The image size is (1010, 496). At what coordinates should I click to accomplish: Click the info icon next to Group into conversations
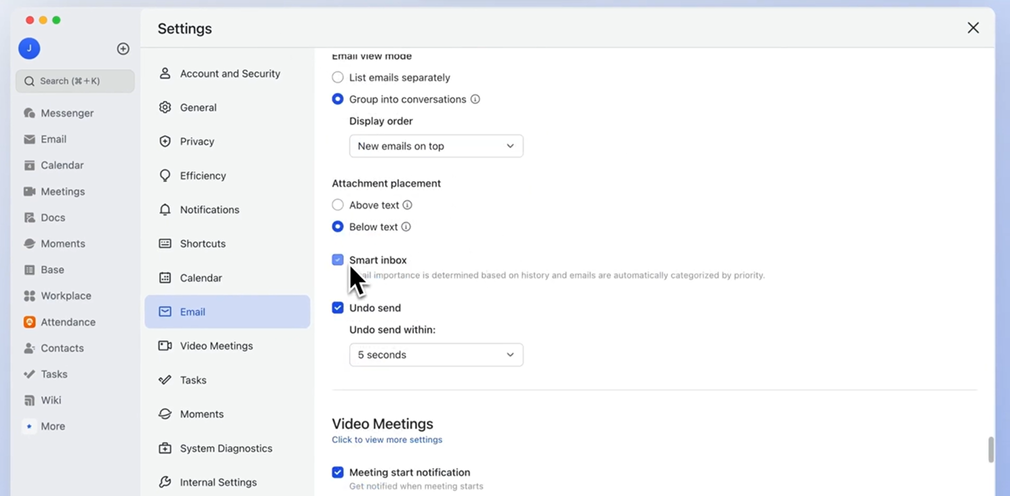tap(475, 99)
